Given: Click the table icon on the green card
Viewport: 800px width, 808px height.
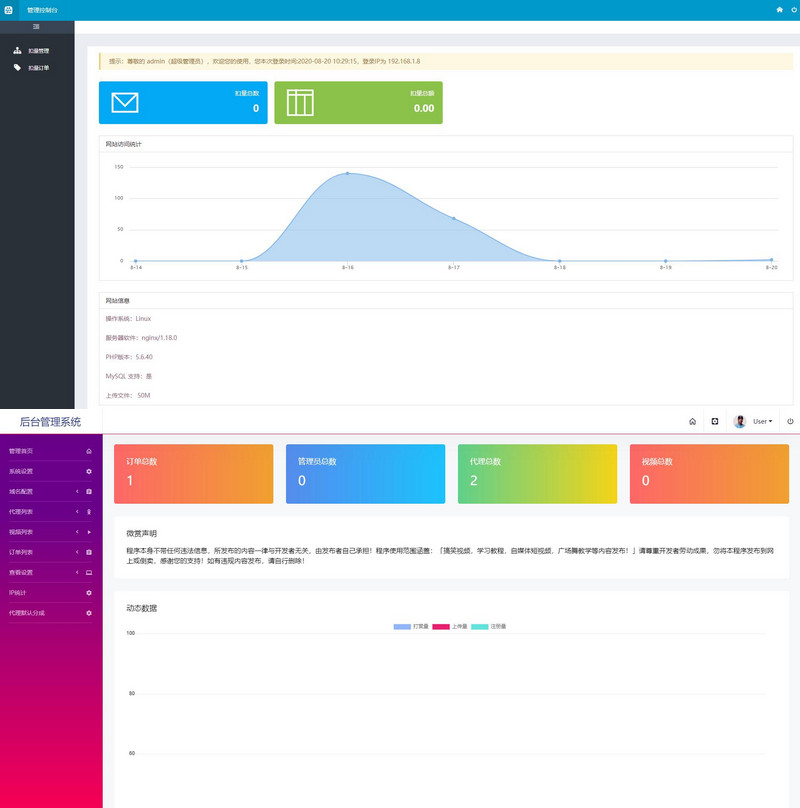Looking at the screenshot, I should [x=300, y=103].
